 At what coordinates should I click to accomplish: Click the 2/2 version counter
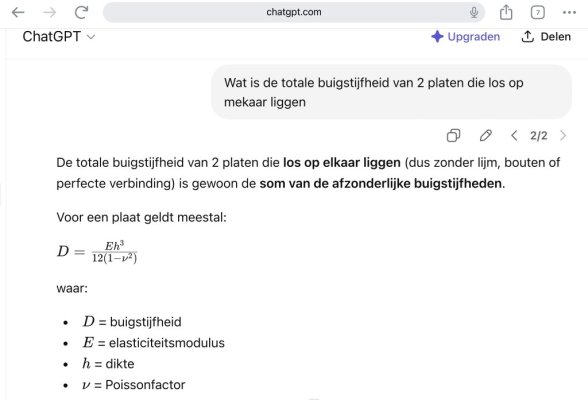(538, 135)
